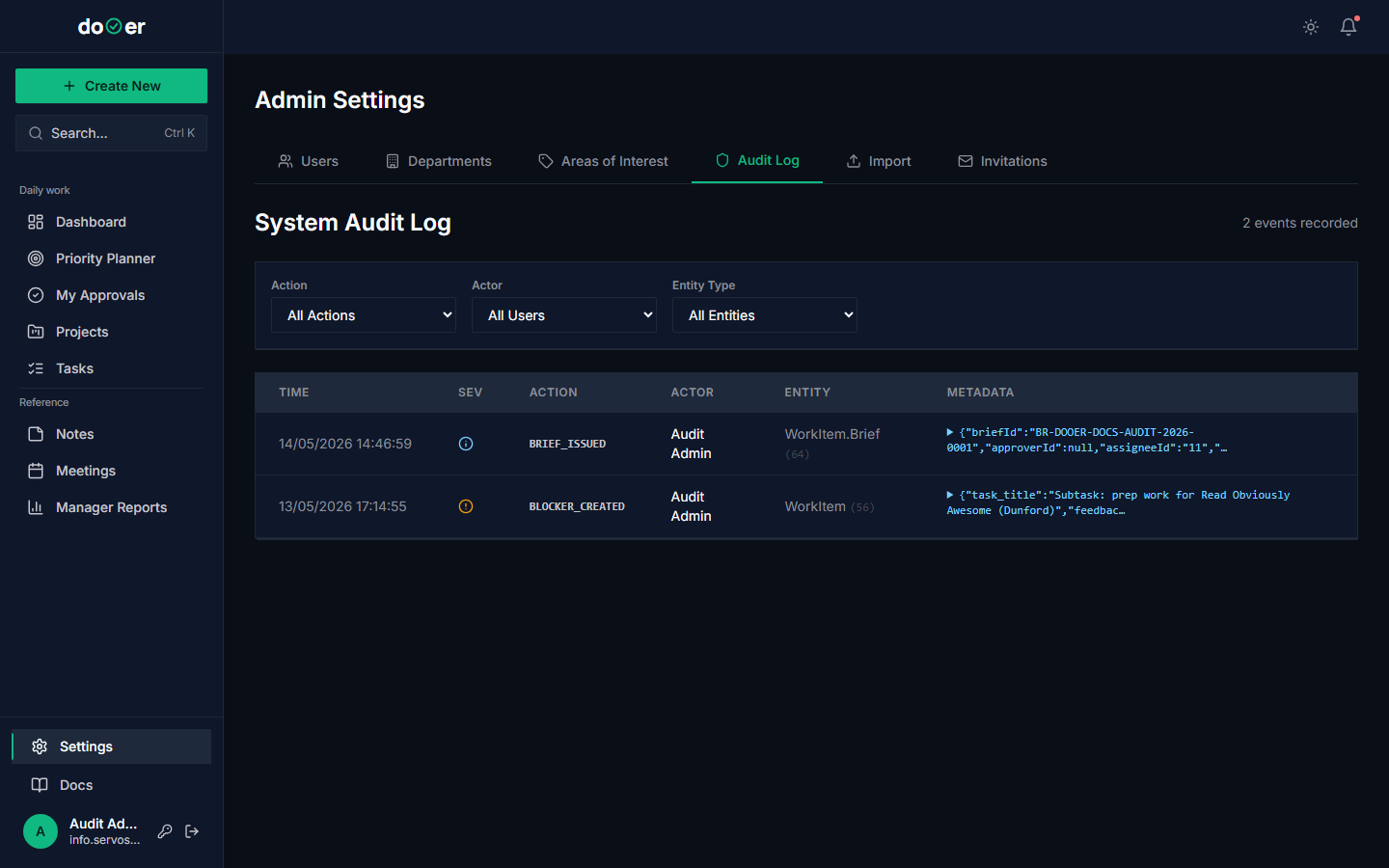1389x868 pixels.
Task: Click the Docs book icon
Action: pyautogui.click(x=40, y=785)
